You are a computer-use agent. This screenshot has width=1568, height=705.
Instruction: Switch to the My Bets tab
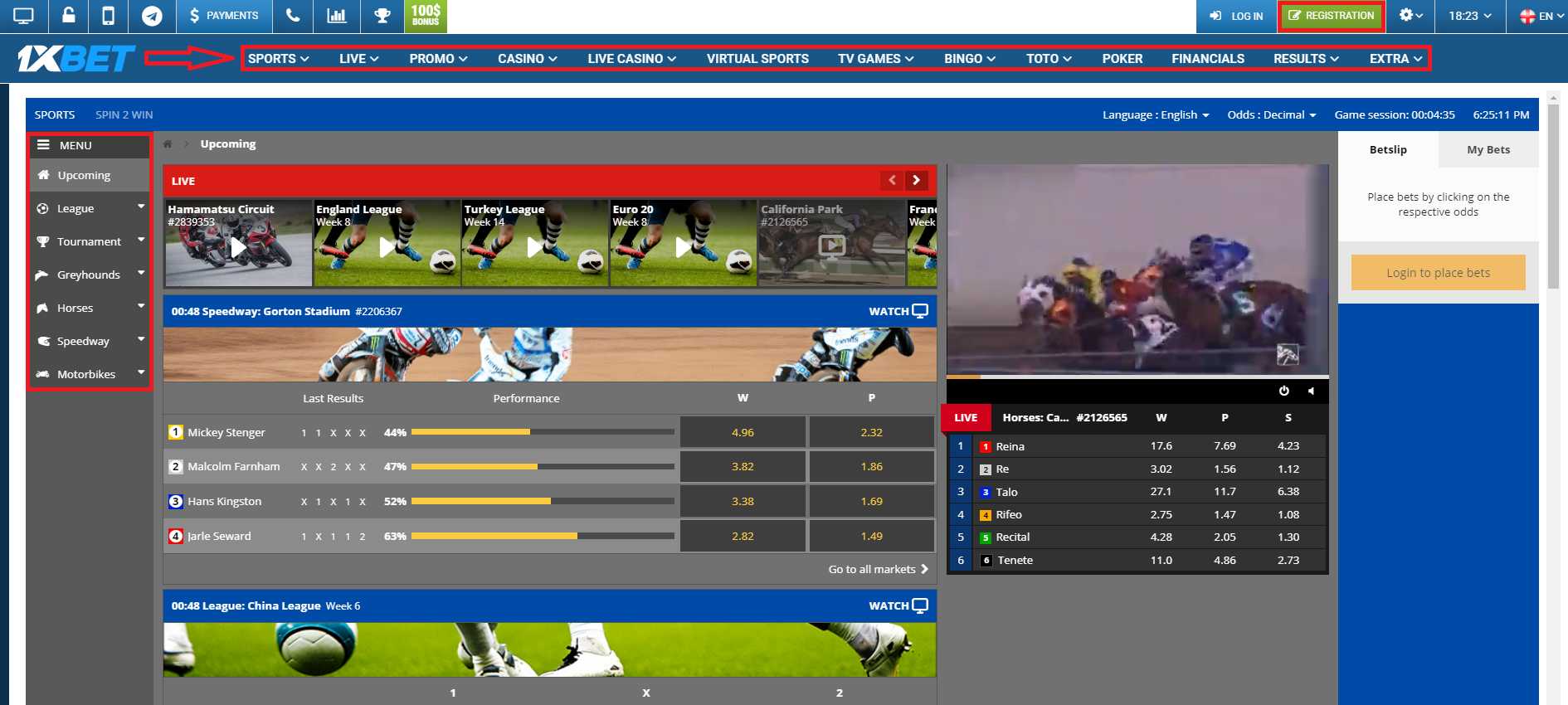click(x=1488, y=149)
